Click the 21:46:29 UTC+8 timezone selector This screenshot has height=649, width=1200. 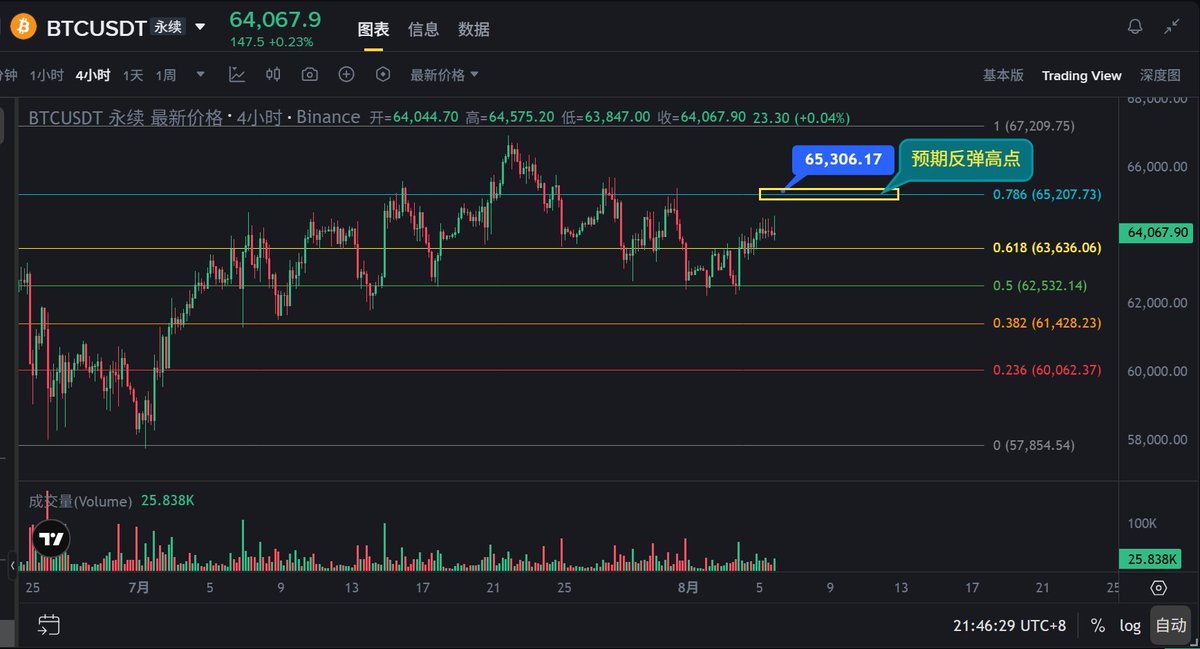pos(1009,626)
